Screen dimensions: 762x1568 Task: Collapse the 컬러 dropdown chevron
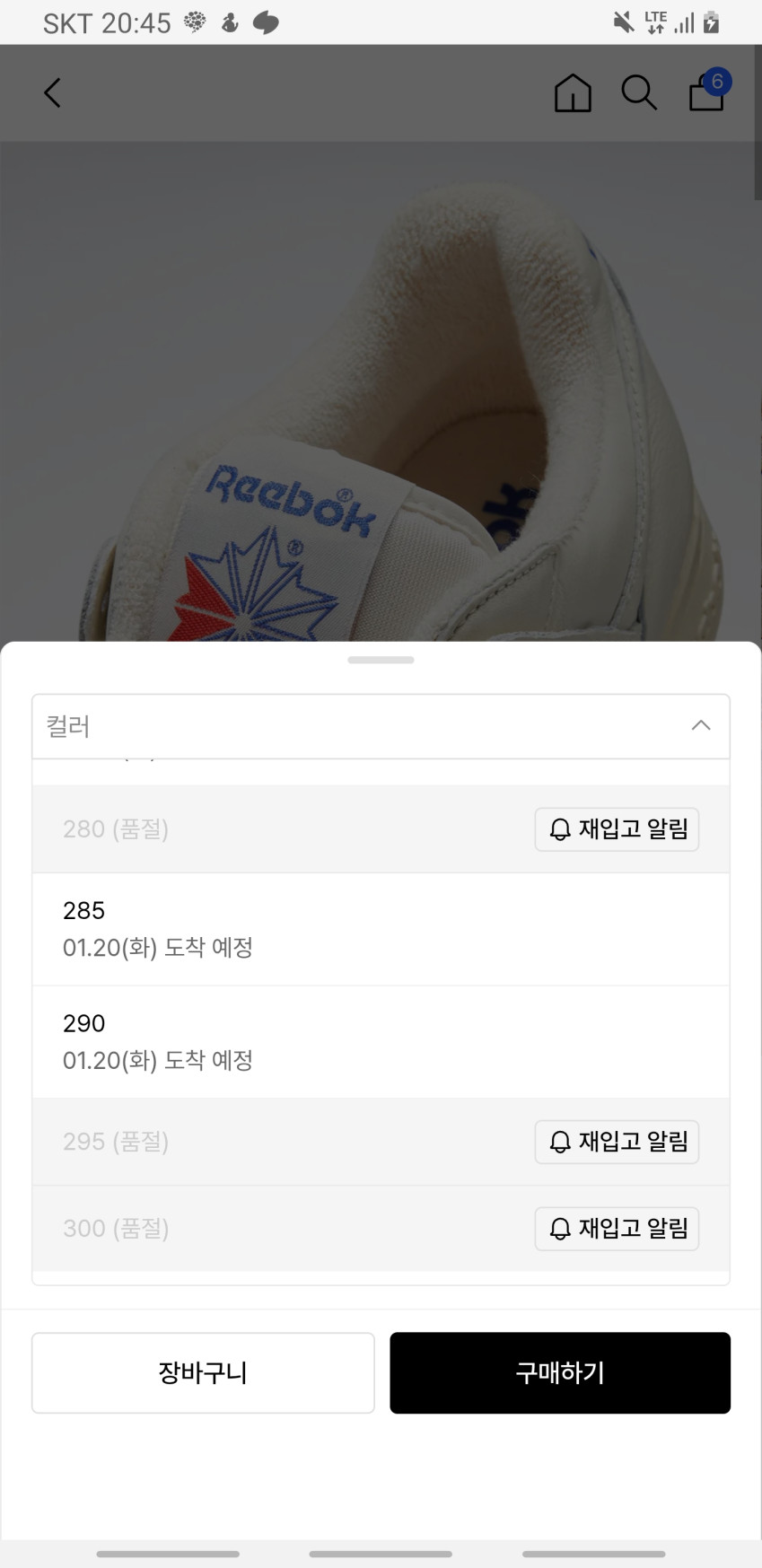pyautogui.click(x=701, y=725)
